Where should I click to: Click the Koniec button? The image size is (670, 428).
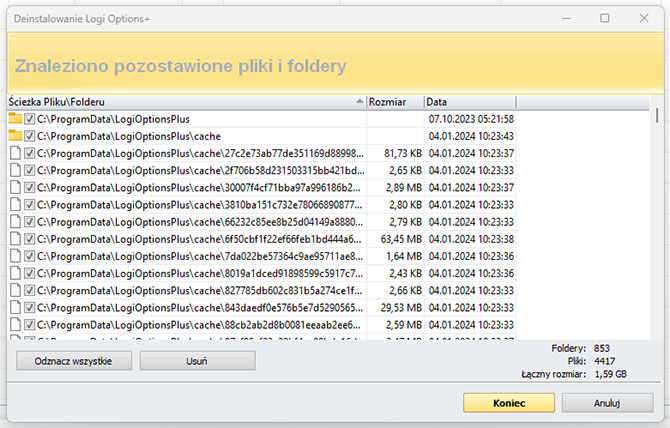[x=509, y=403]
